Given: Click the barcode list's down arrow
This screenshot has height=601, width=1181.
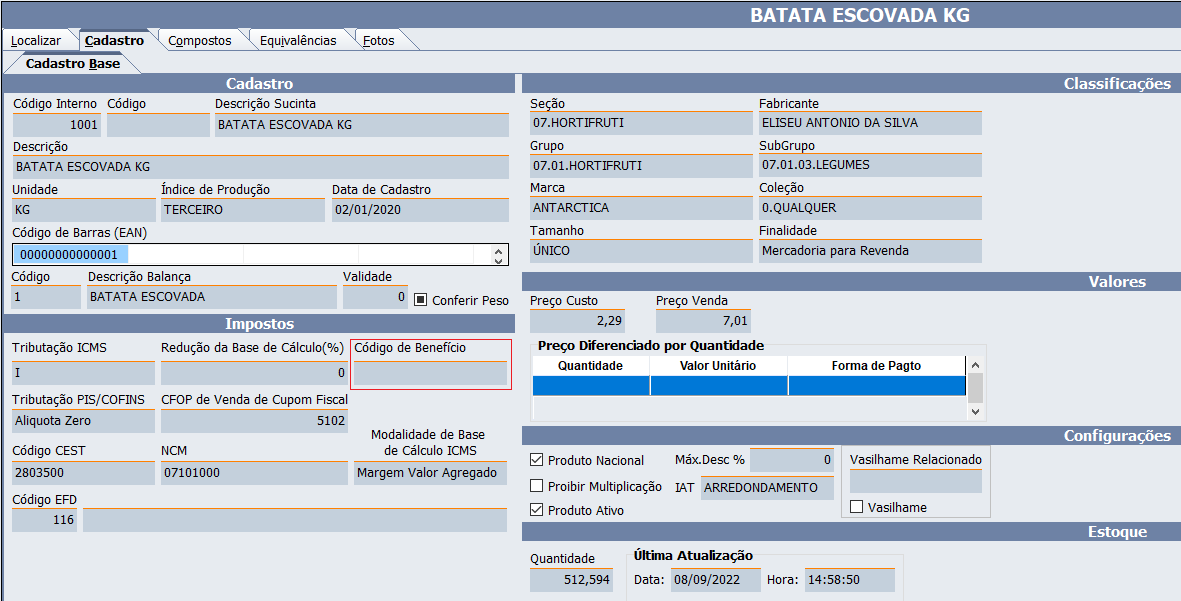Looking at the screenshot, I should (x=499, y=261).
